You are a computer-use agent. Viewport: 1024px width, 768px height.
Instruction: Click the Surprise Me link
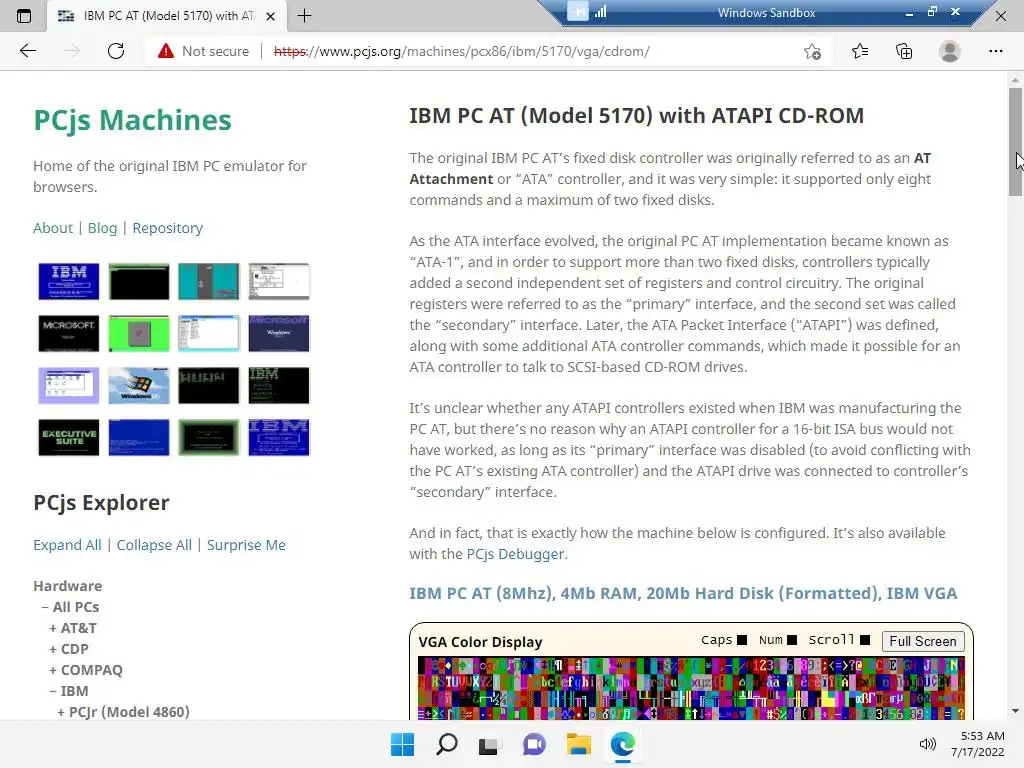(x=246, y=545)
